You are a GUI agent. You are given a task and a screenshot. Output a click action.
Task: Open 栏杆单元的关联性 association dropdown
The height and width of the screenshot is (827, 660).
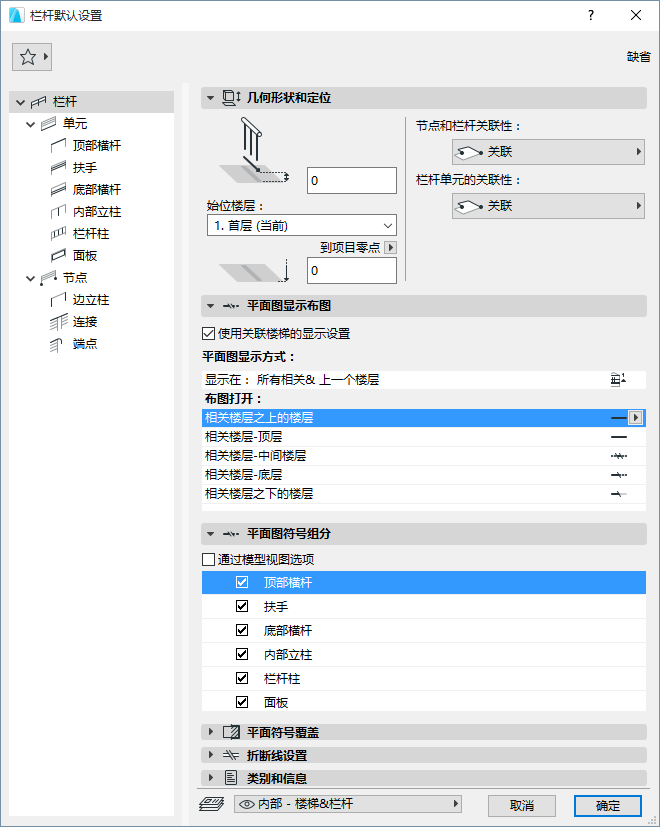(548, 206)
